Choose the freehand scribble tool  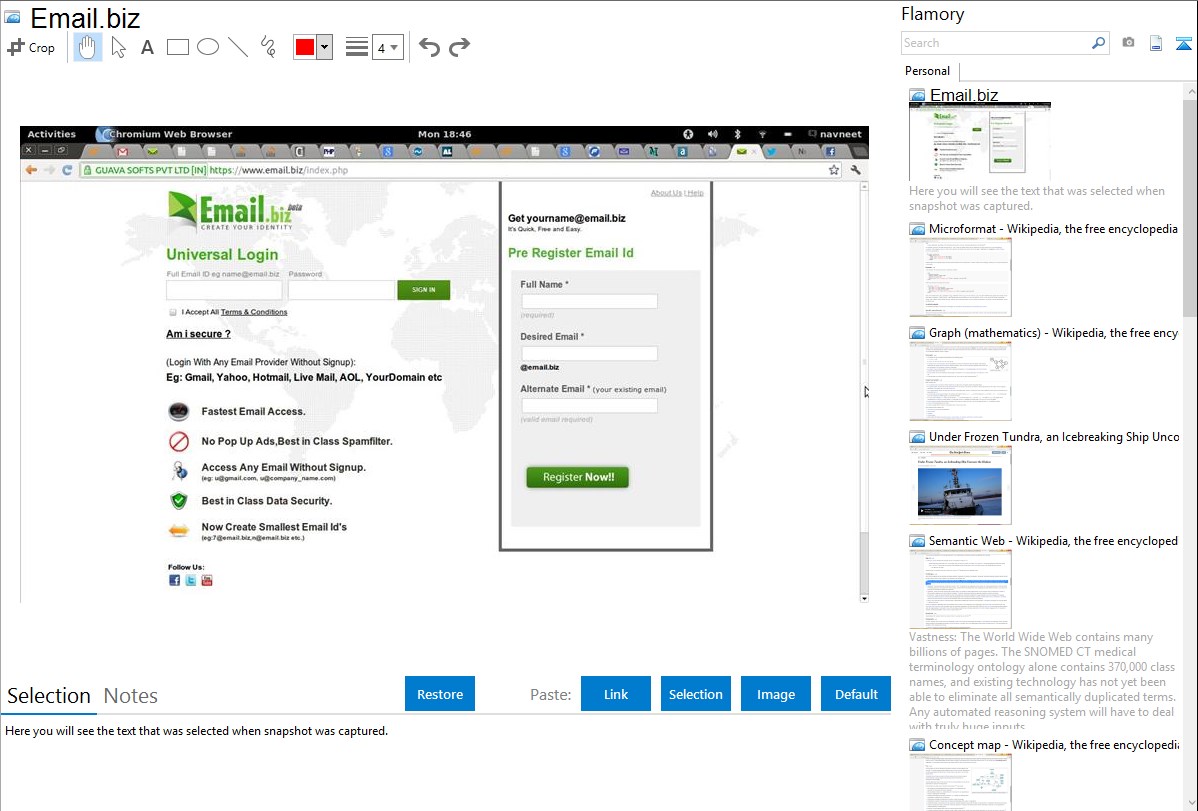268,47
